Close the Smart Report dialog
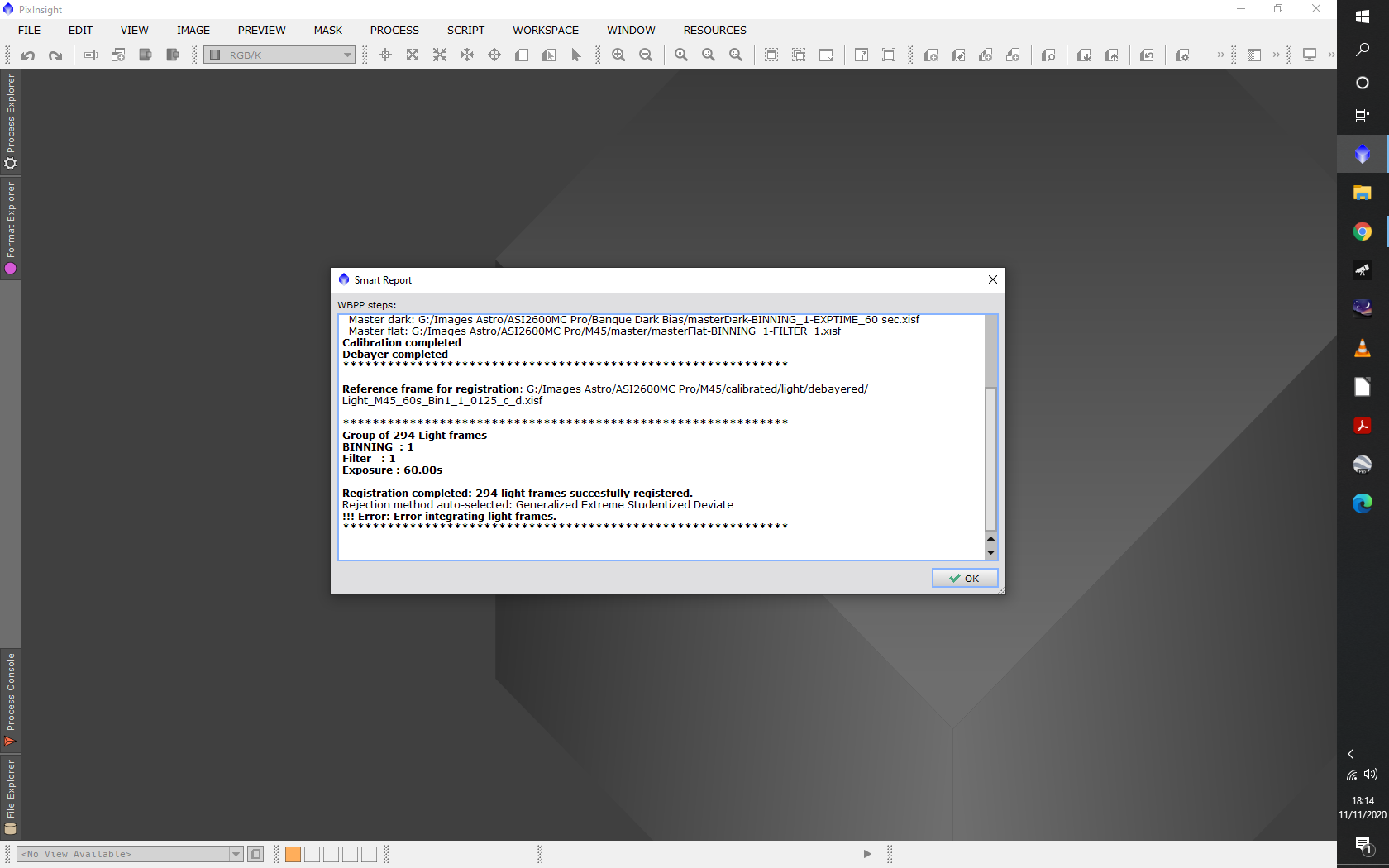 (x=993, y=279)
